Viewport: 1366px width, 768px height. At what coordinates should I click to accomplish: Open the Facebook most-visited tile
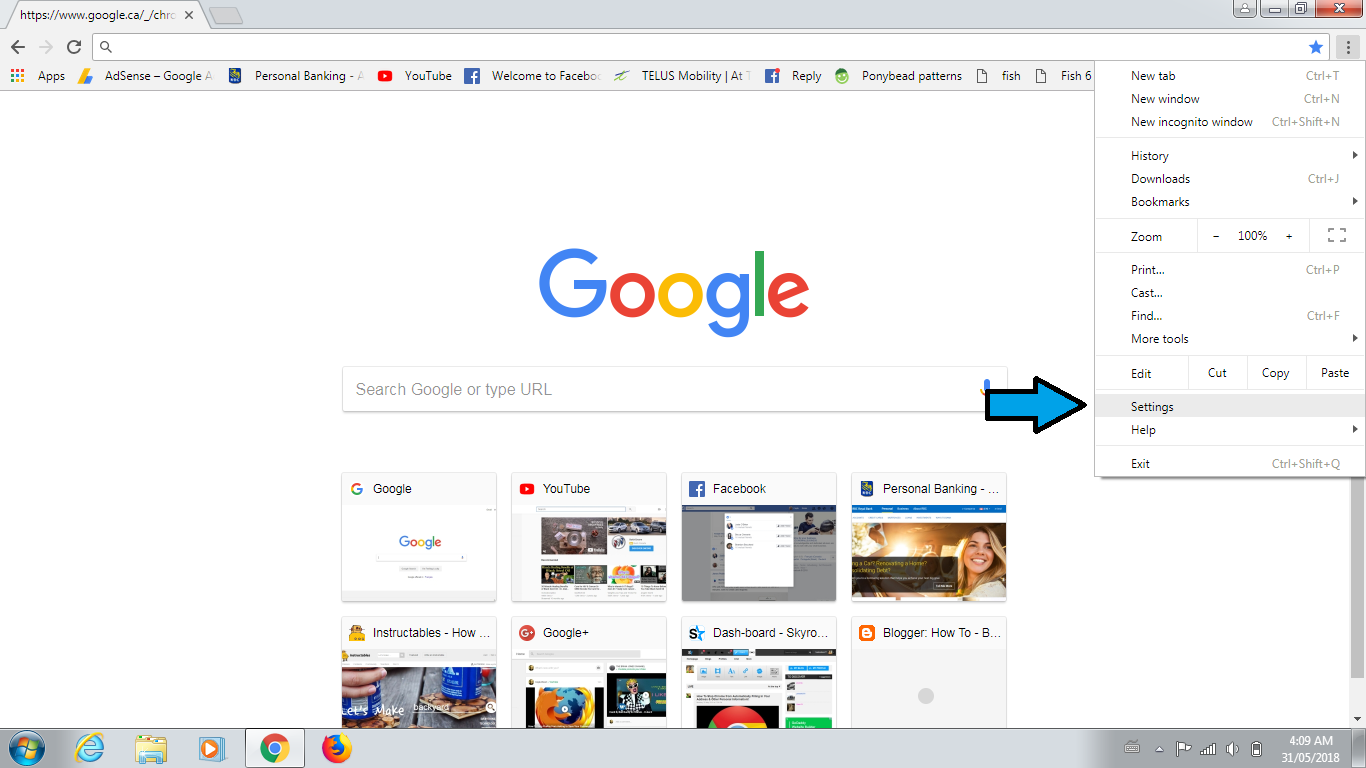759,537
